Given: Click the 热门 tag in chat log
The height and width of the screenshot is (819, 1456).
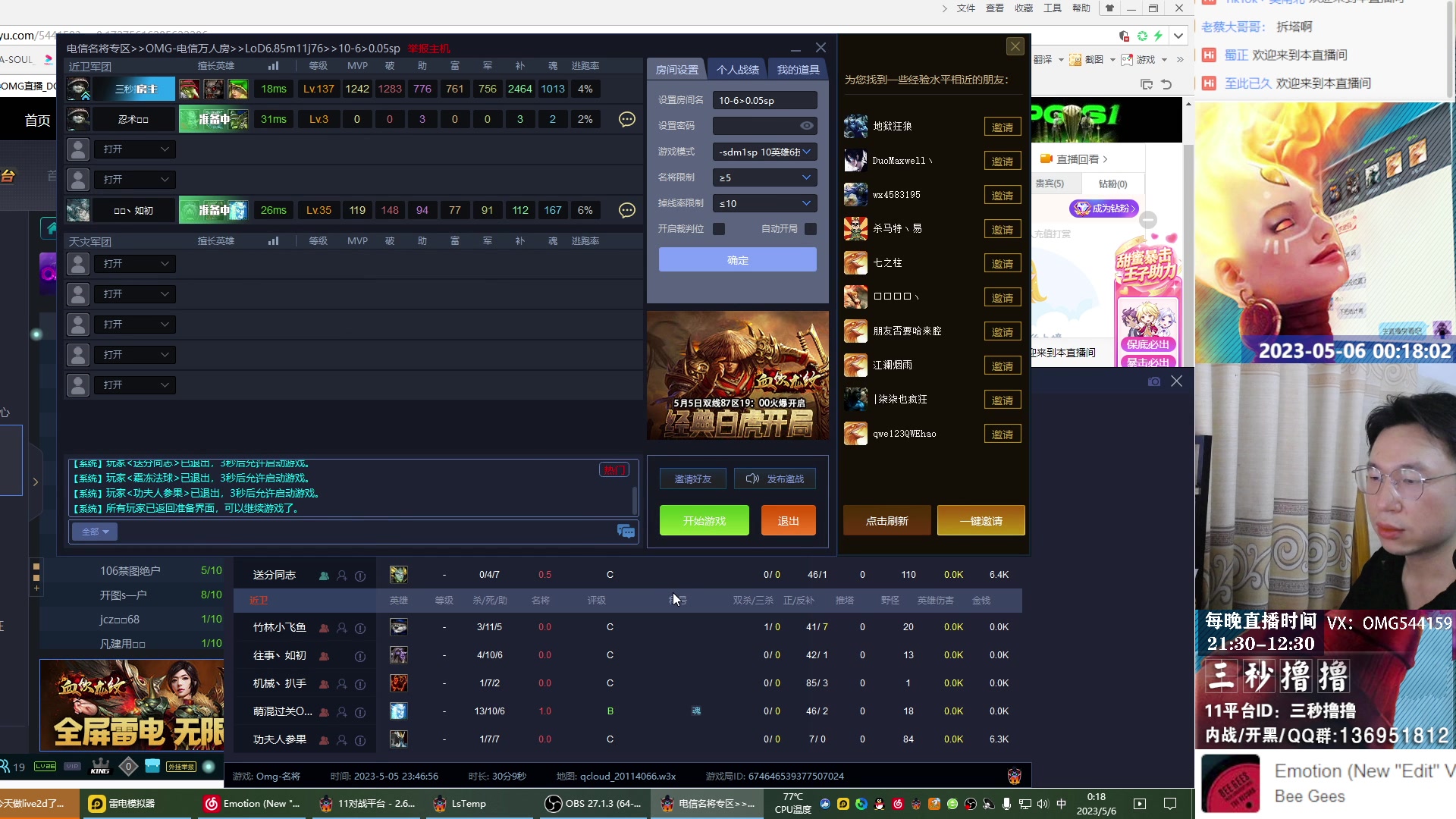Looking at the screenshot, I should (613, 470).
